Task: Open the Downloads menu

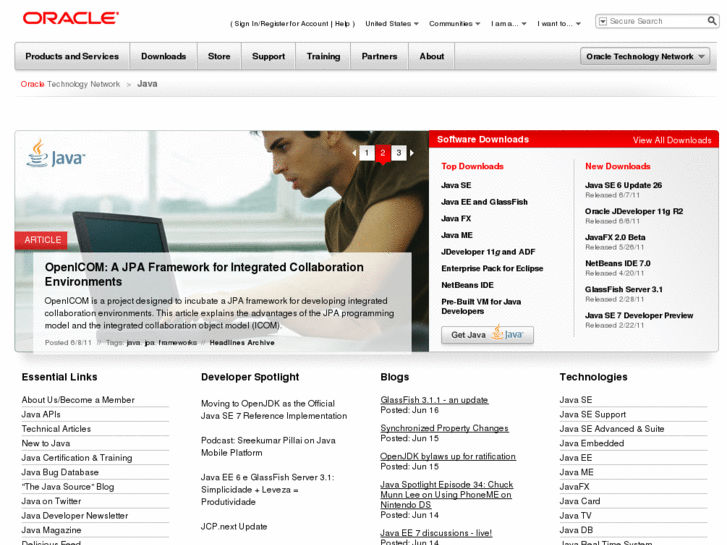Action: click(163, 56)
